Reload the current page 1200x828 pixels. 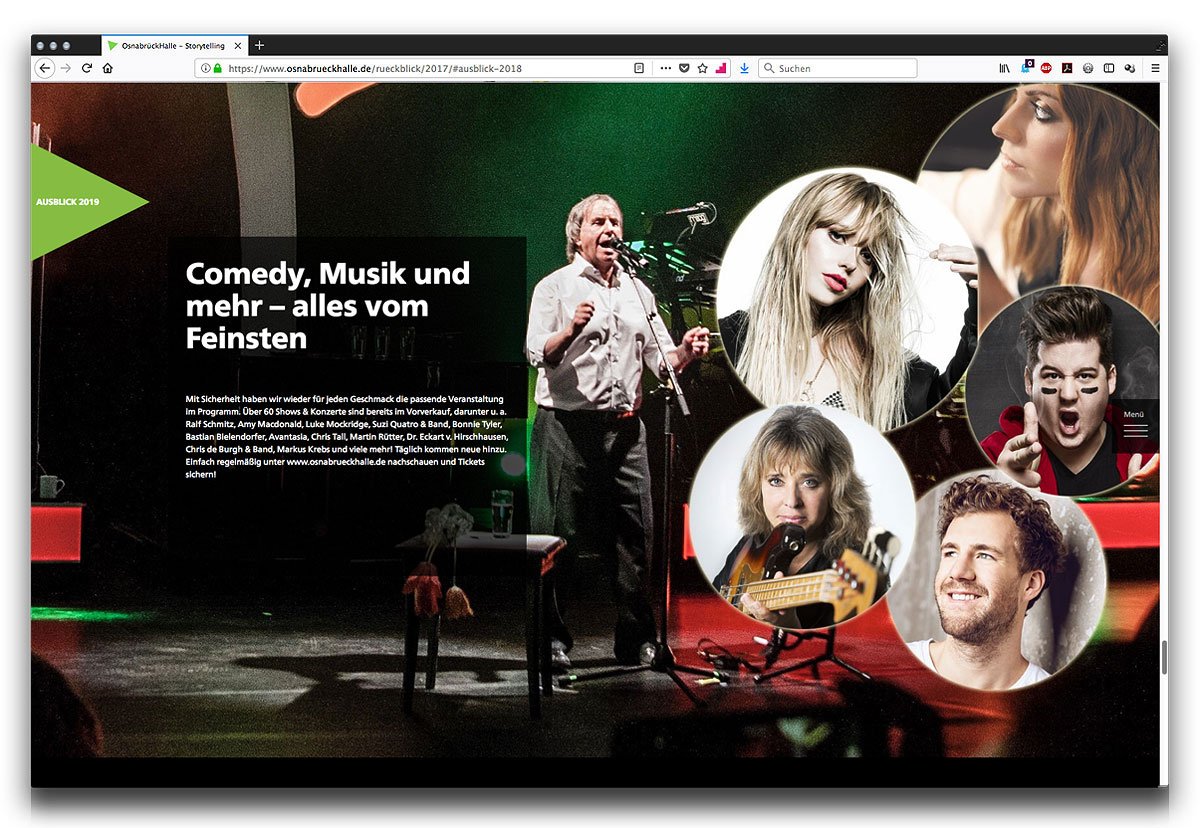tap(87, 68)
